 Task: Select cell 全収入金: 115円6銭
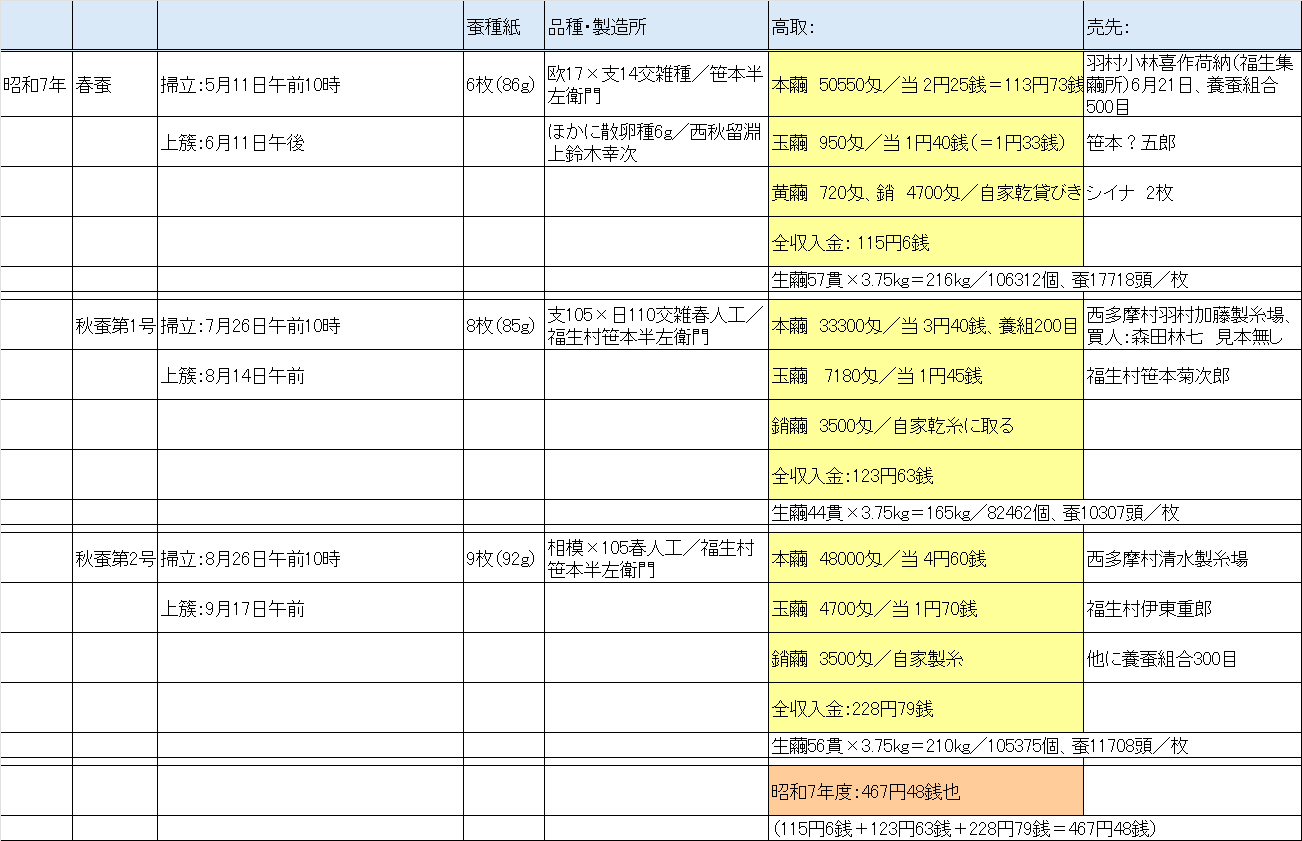pos(926,242)
